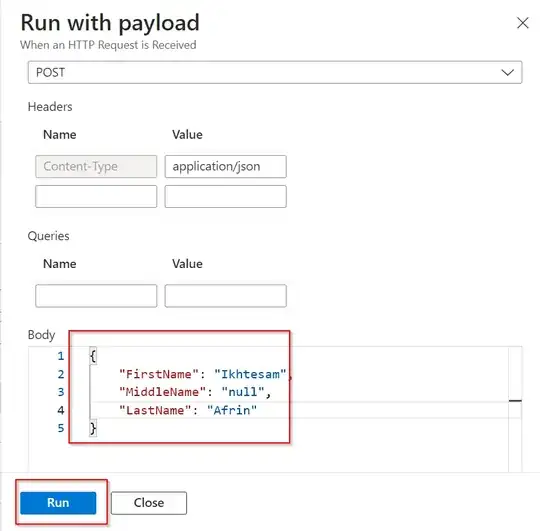Click the closing brace in body editor
Image resolution: width=540 pixels, height=531 pixels.
point(93,428)
